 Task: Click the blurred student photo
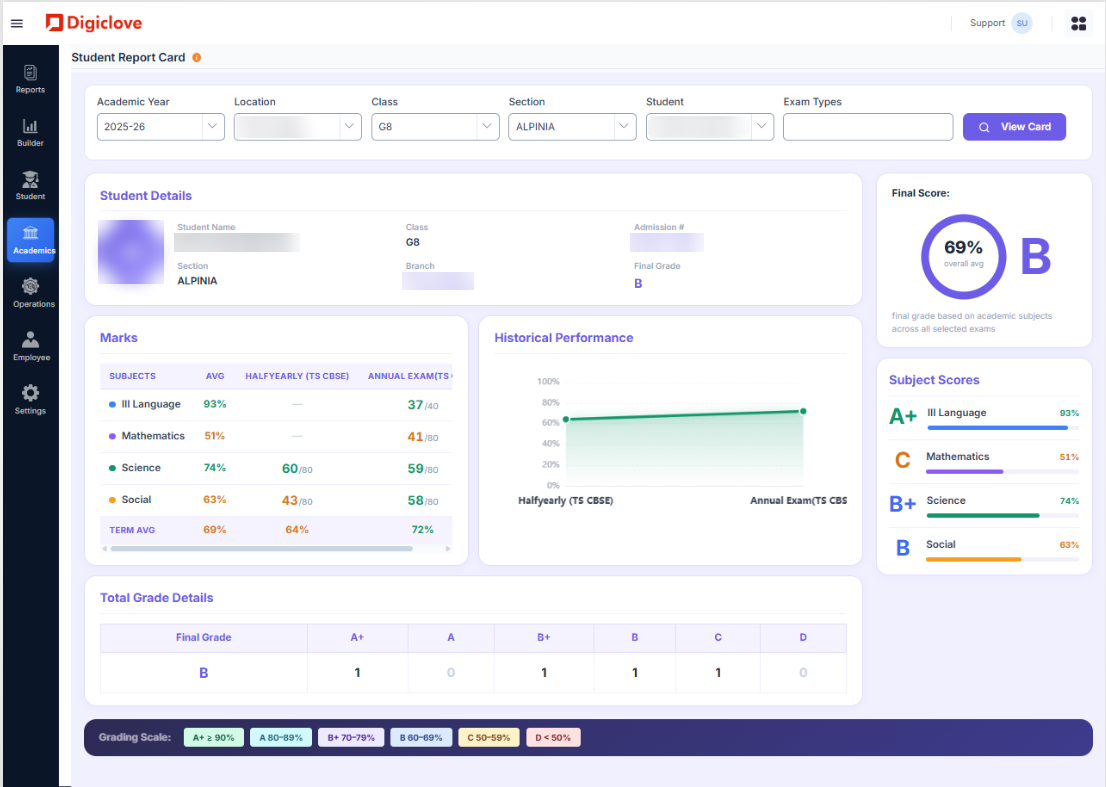(x=131, y=252)
